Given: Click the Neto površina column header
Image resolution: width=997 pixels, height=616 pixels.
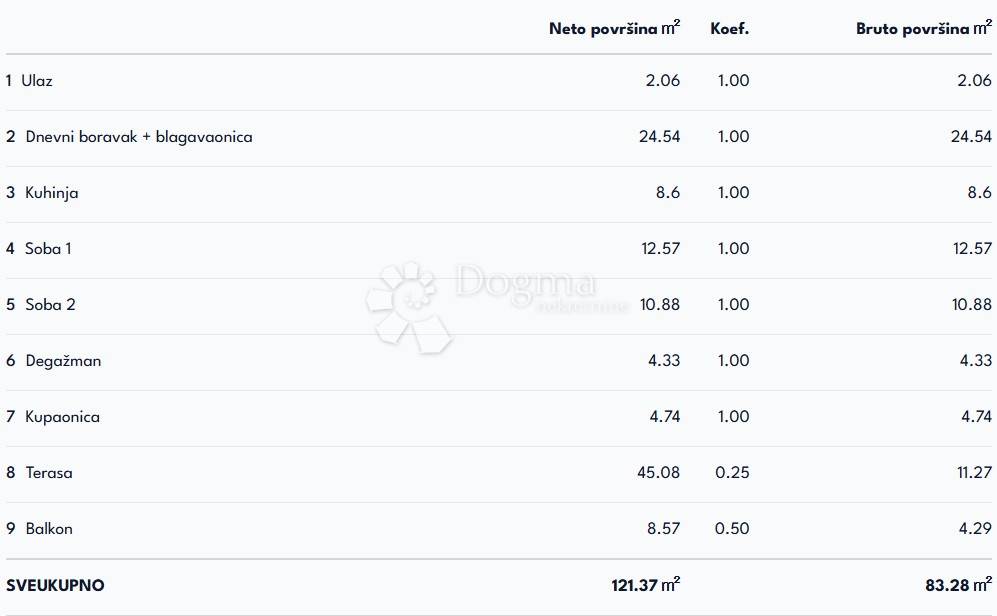Looking at the screenshot, I should click(x=614, y=29).
